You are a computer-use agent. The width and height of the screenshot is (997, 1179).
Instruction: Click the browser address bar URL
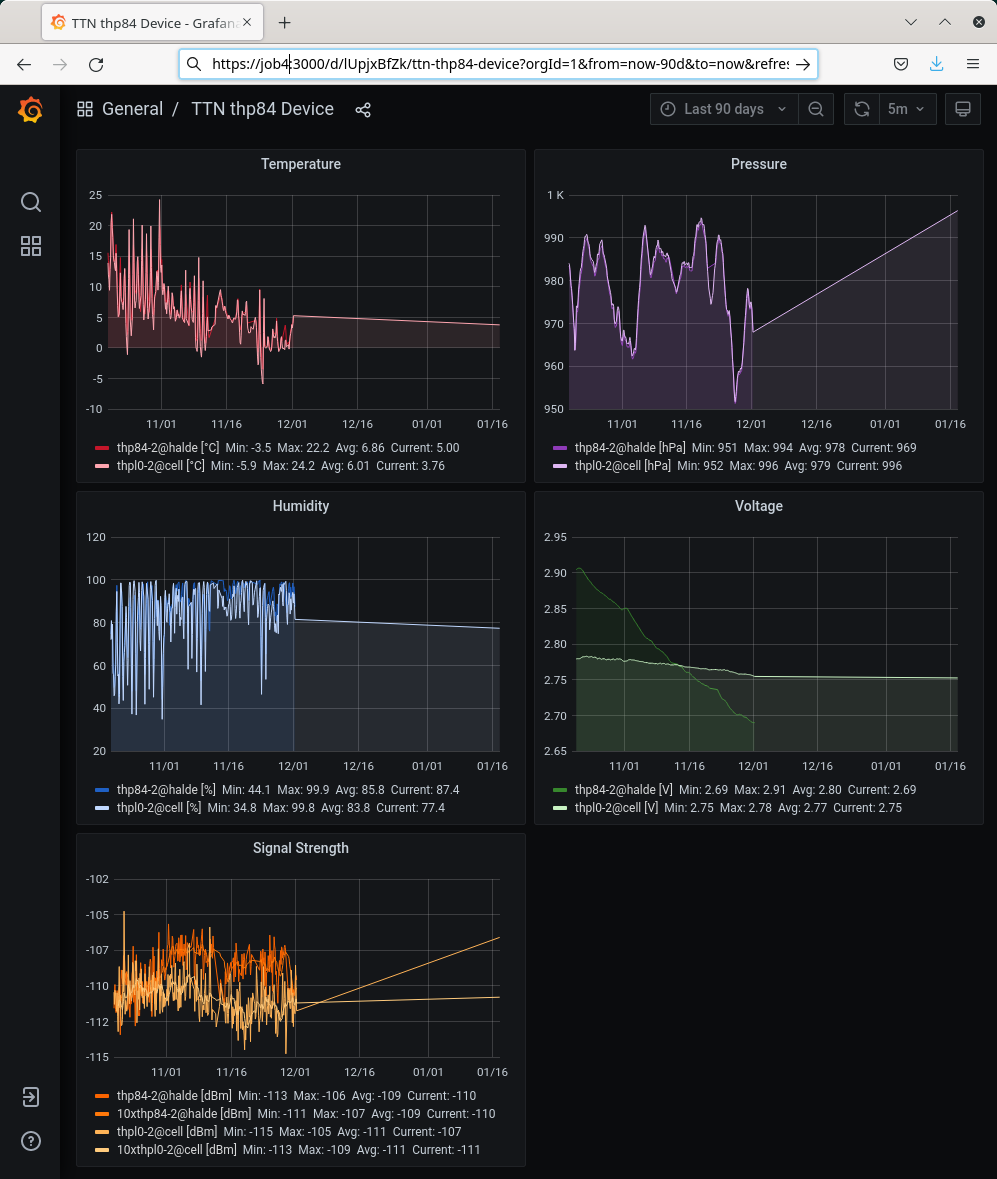500,64
